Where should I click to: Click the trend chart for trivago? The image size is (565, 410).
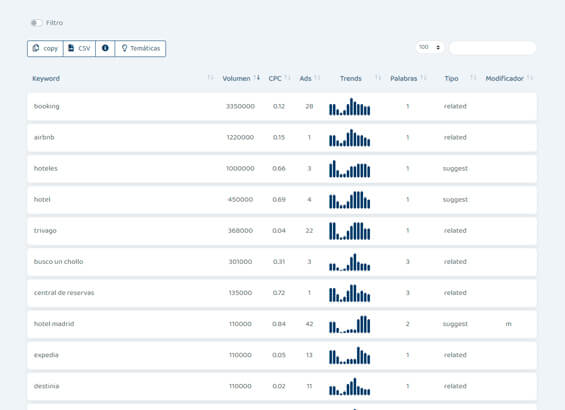click(x=350, y=231)
